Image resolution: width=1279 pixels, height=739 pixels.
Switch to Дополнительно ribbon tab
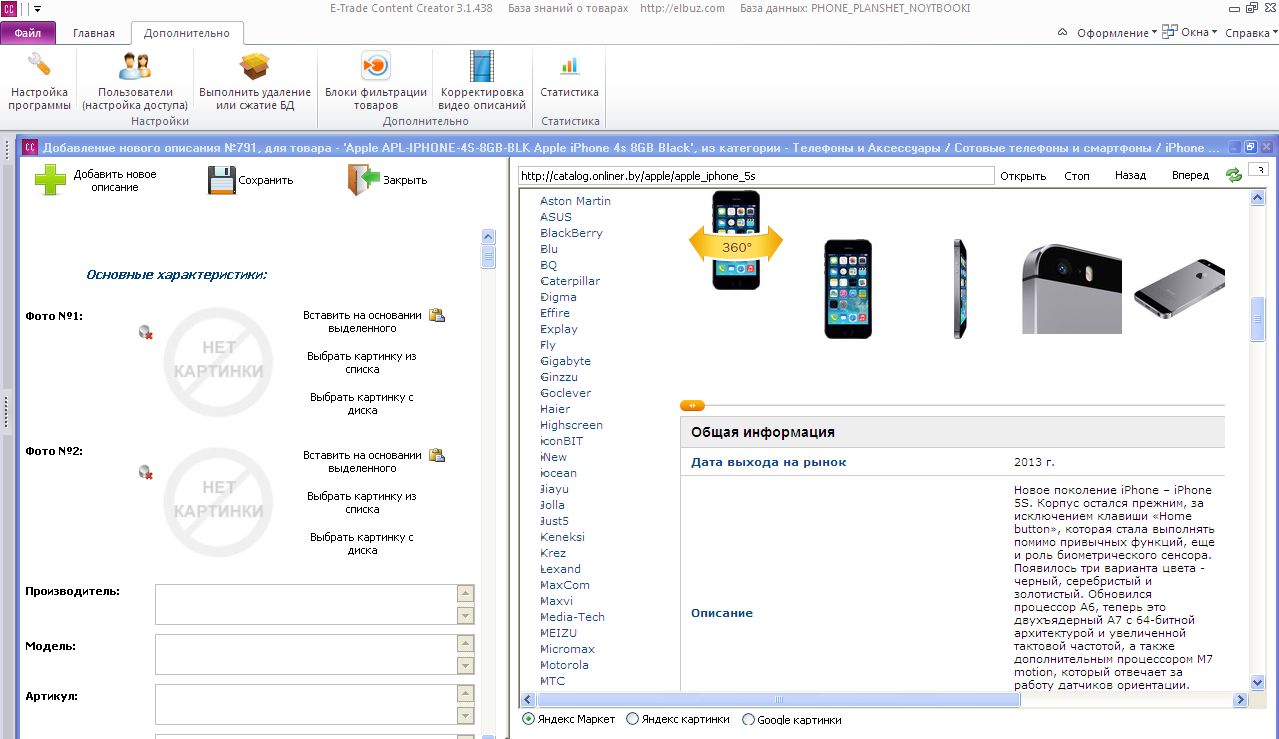[187, 33]
